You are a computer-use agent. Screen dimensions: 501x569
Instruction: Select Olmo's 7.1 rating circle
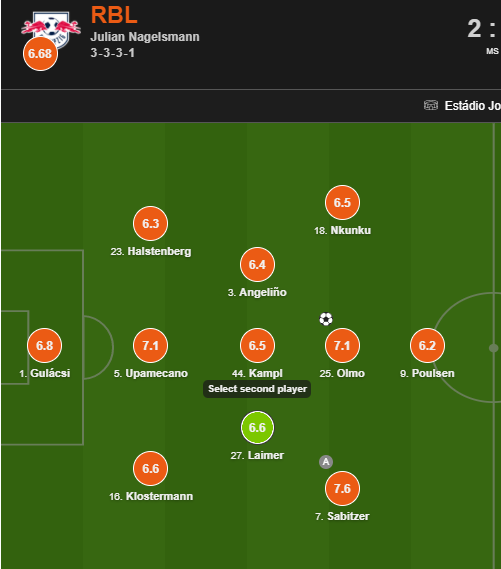342,345
